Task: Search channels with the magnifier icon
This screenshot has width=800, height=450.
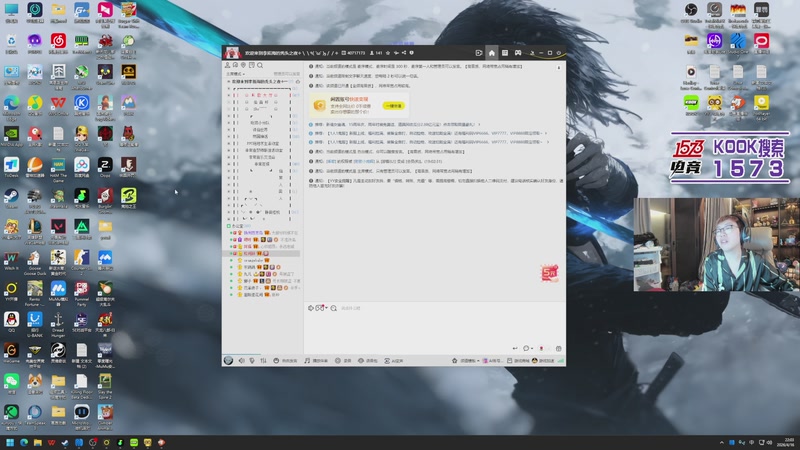Action: point(260,65)
